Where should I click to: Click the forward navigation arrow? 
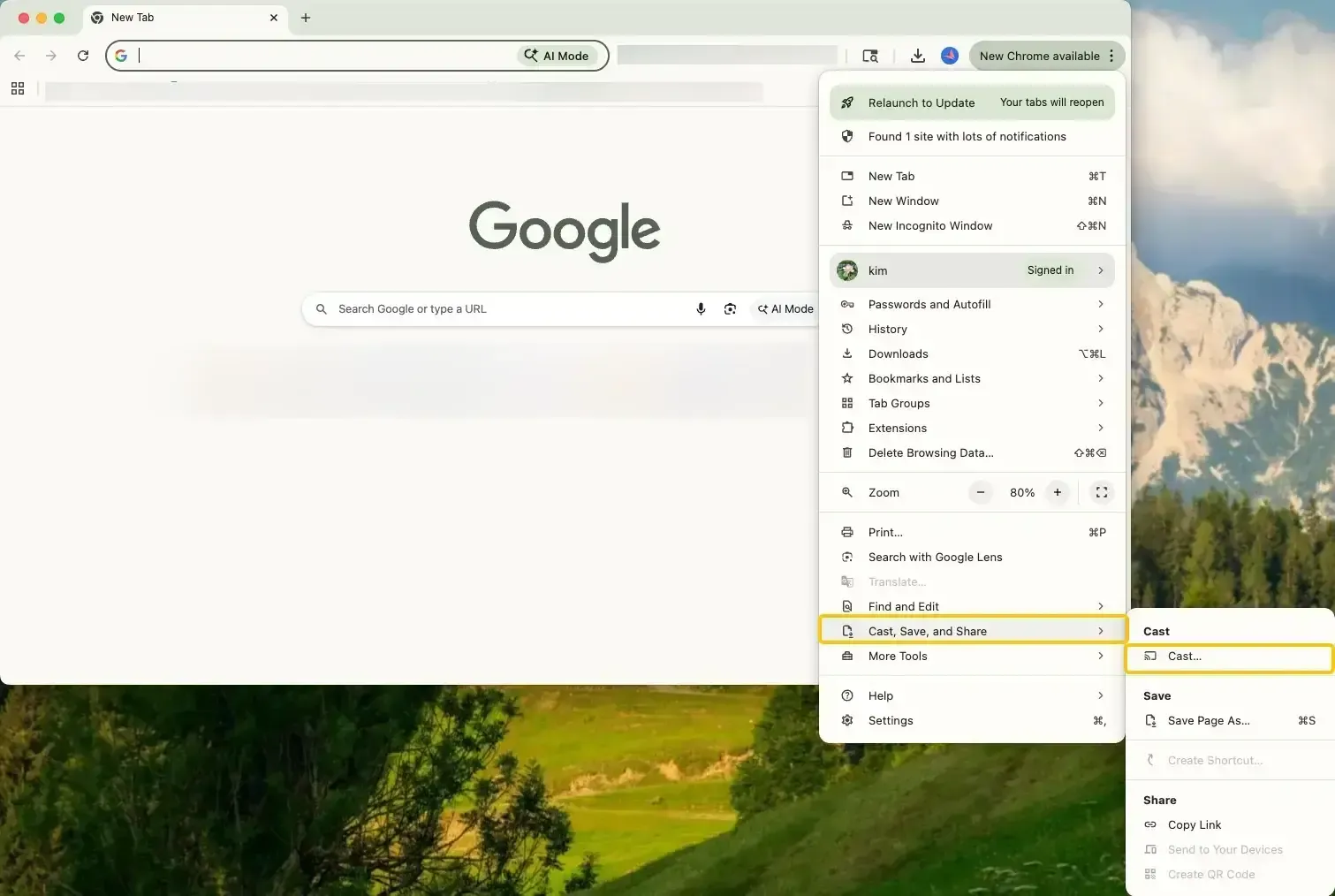(x=51, y=56)
